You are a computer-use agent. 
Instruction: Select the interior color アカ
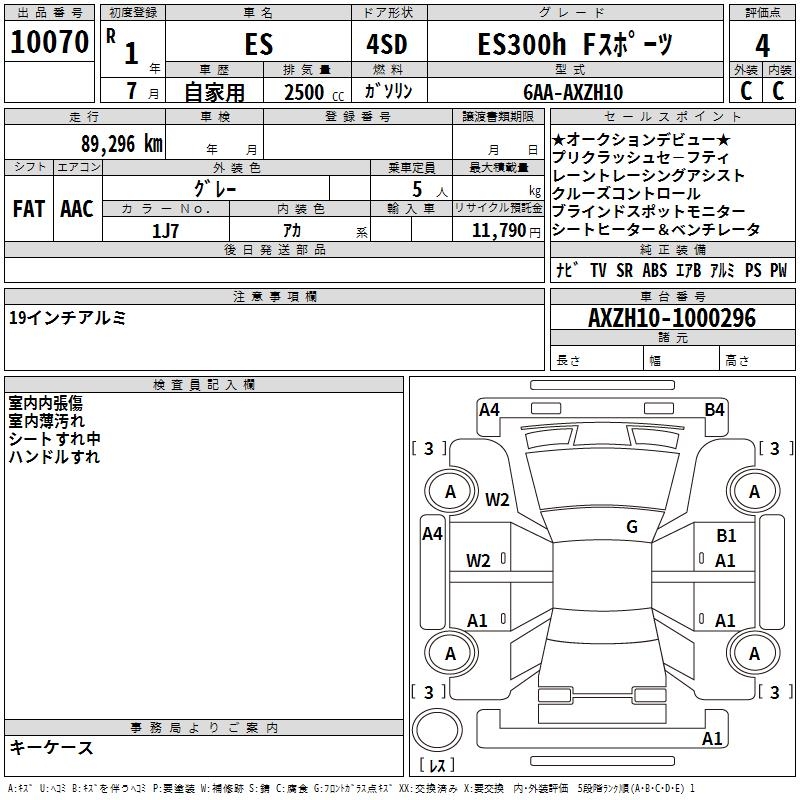(292, 231)
